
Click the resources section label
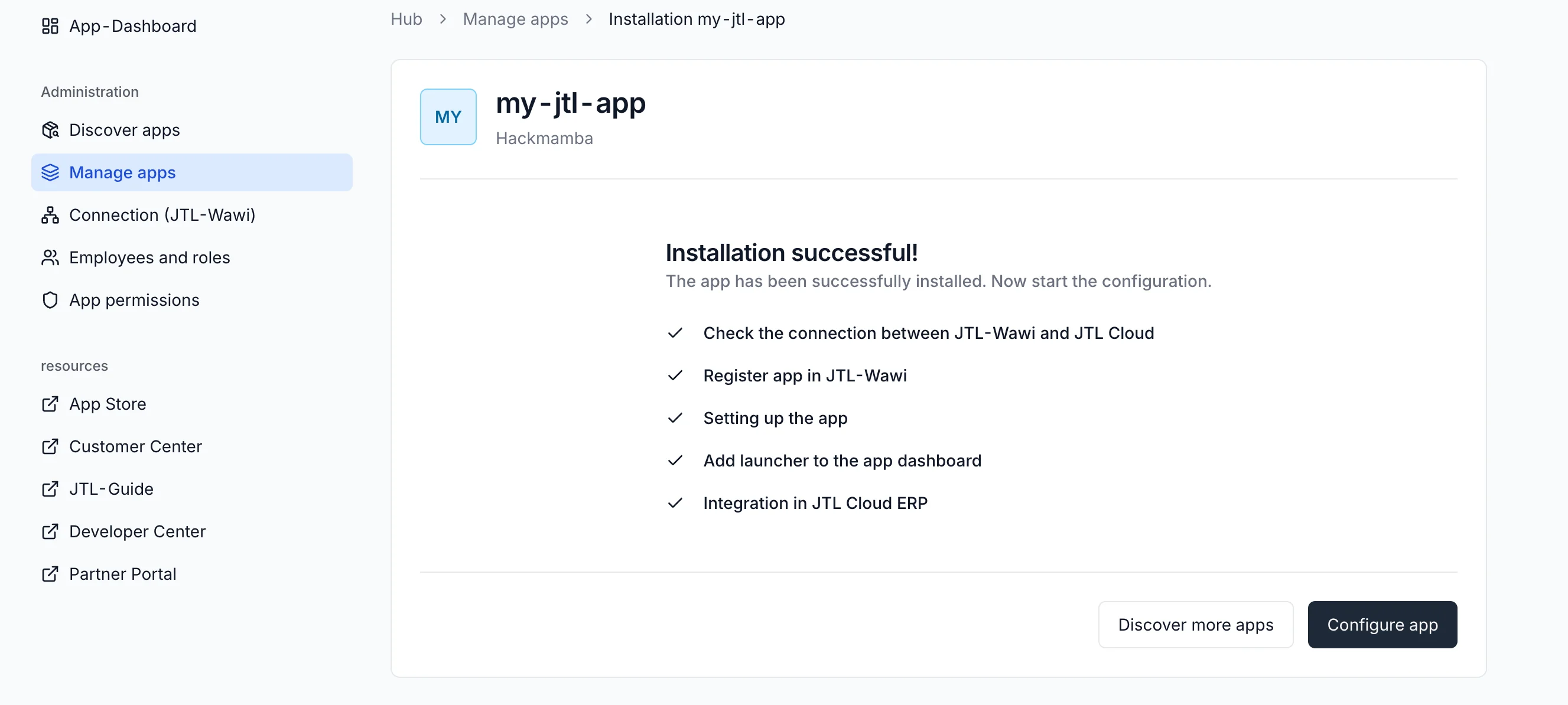pyautogui.click(x=74, y=366)
